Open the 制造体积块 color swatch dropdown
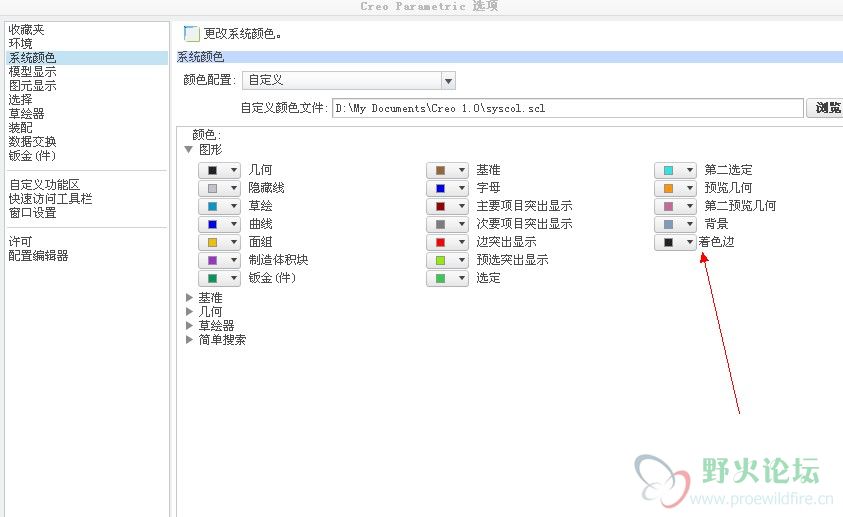This screenshot has width=843, height=517. click(x=219, y=260)
